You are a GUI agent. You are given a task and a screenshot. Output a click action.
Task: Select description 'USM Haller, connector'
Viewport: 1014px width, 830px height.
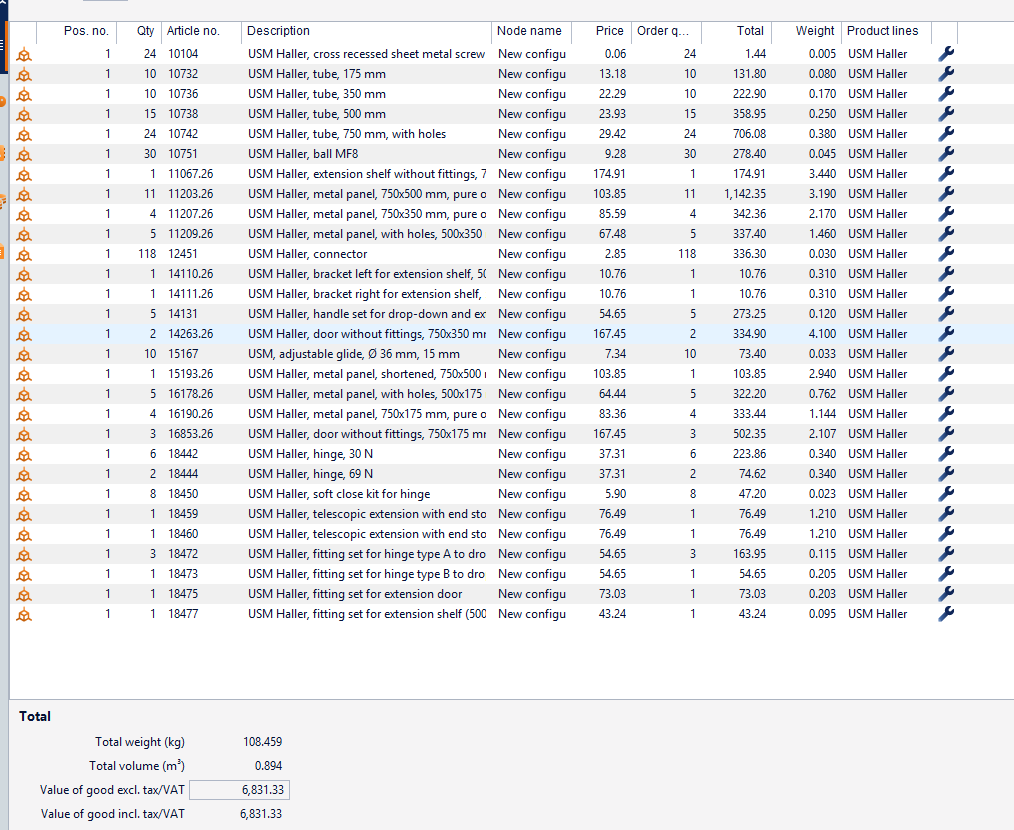pyautogui.click(x=307, y=254)
